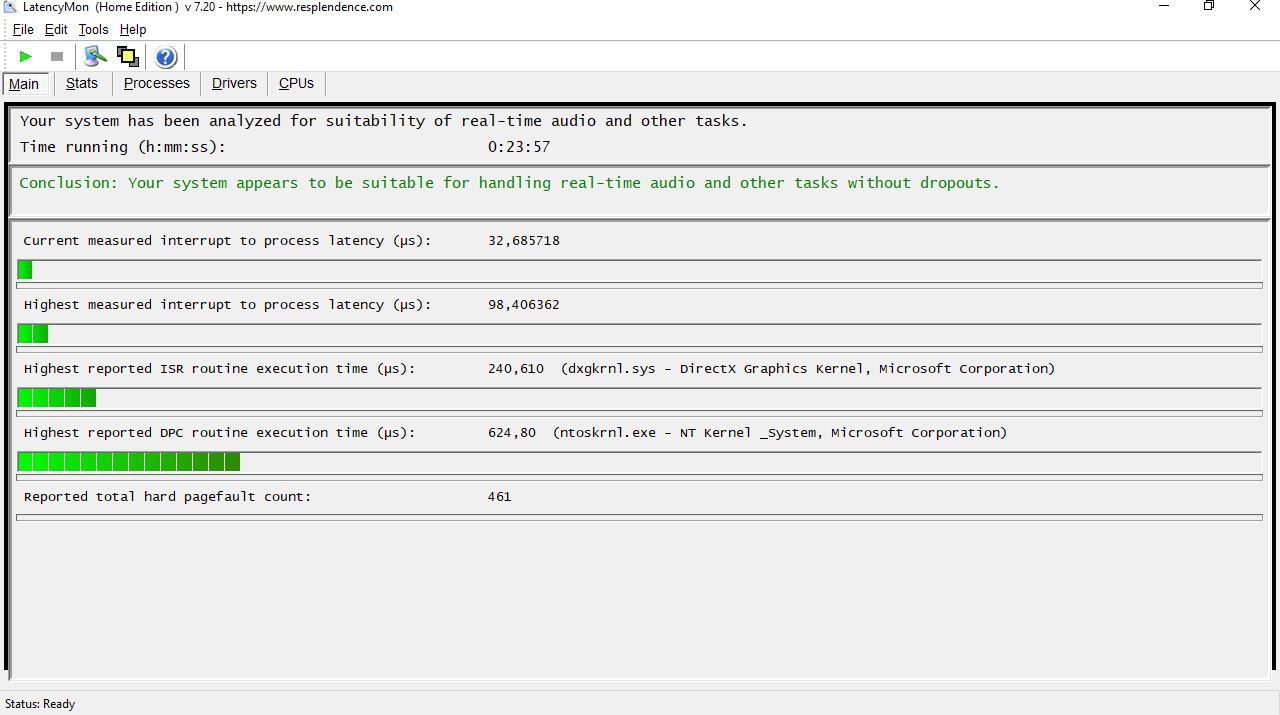Open the File menu

(x=23, y=30)
